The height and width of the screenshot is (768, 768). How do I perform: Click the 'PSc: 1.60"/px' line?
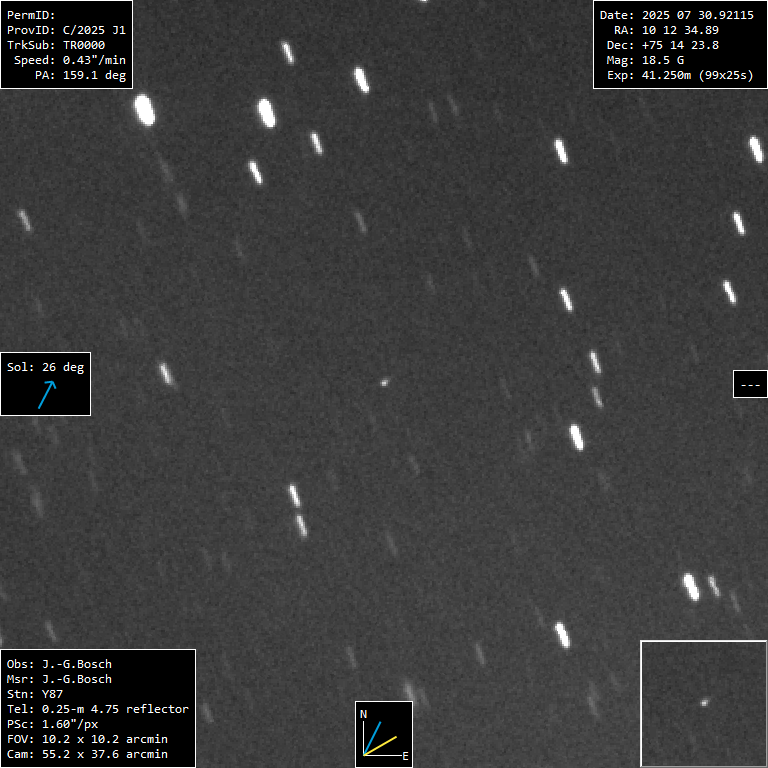pyautogui.click(x=52, y=724)
